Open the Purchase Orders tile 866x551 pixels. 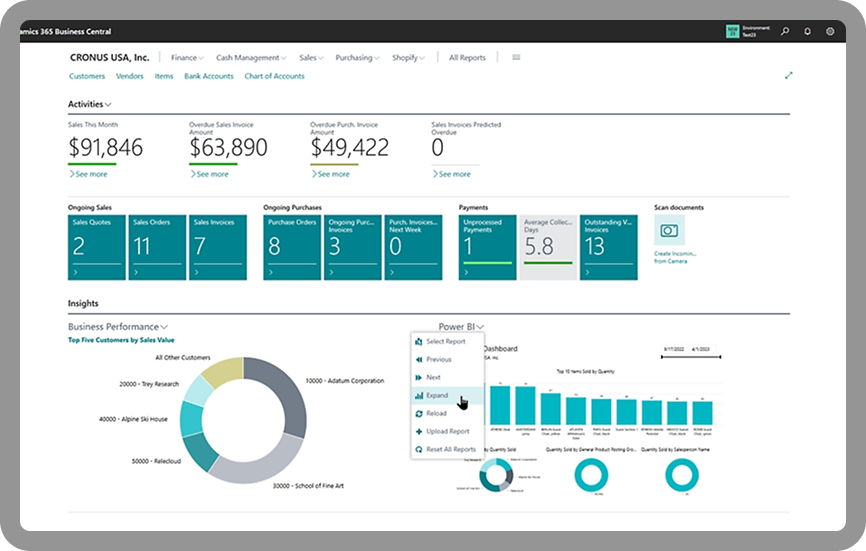tap(292, 247)
